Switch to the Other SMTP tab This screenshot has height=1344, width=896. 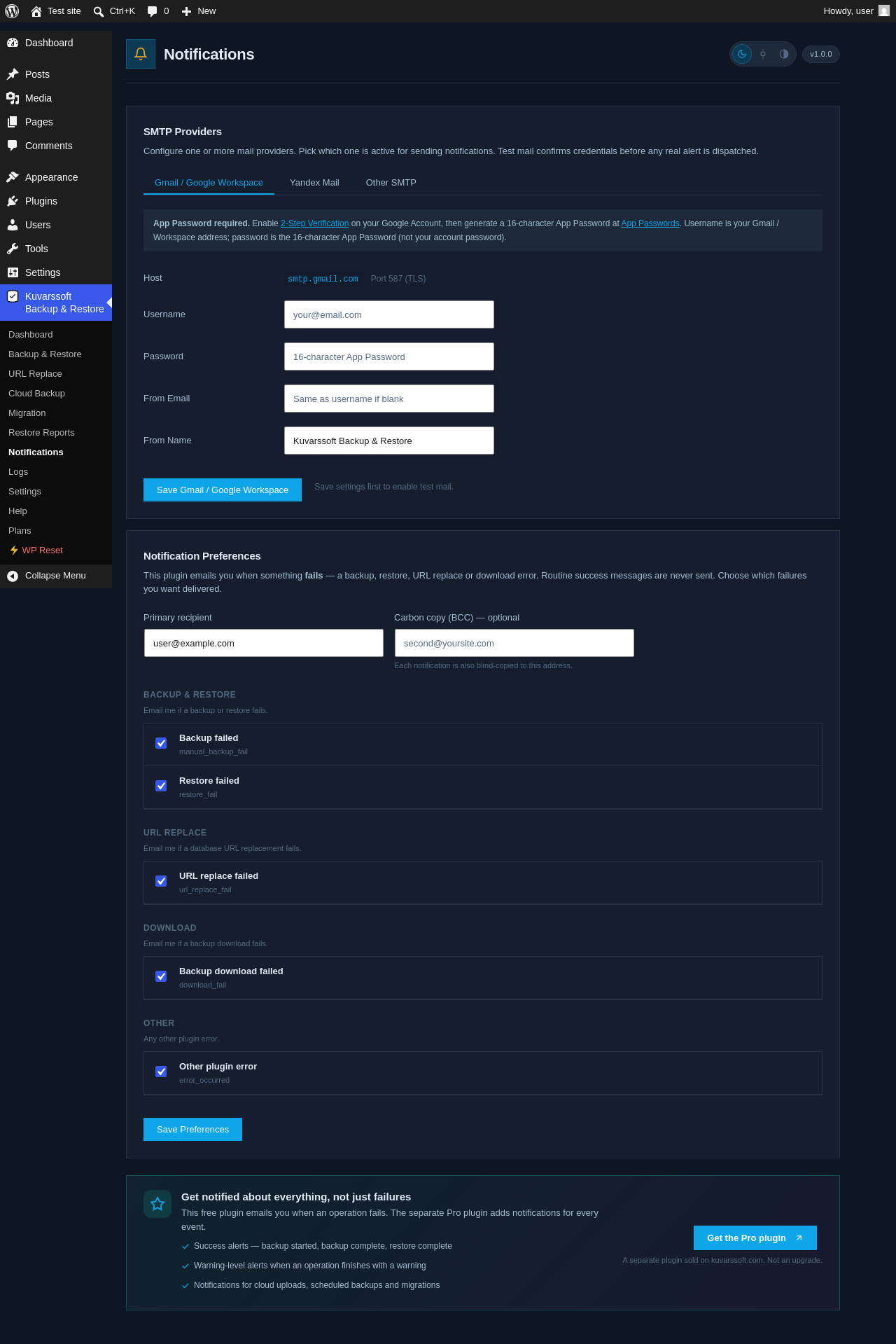click(x=391, y=183)
